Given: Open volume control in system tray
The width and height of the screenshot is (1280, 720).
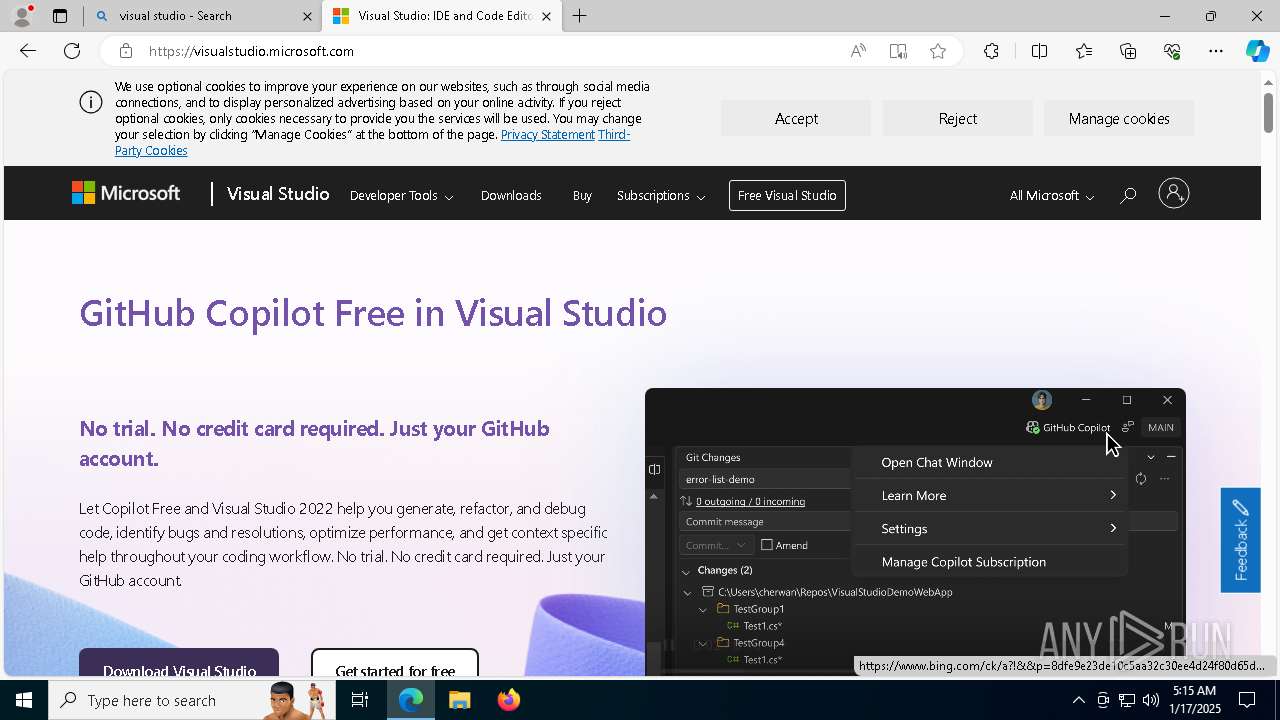Looking at the screenshot, I should (x=1150, y=700).
